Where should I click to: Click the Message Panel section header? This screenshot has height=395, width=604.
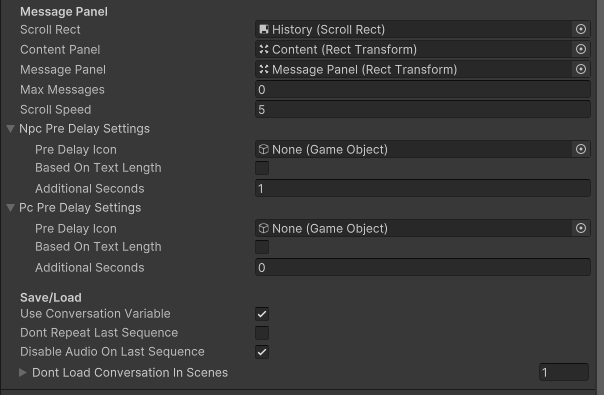[x=64, y=12]
